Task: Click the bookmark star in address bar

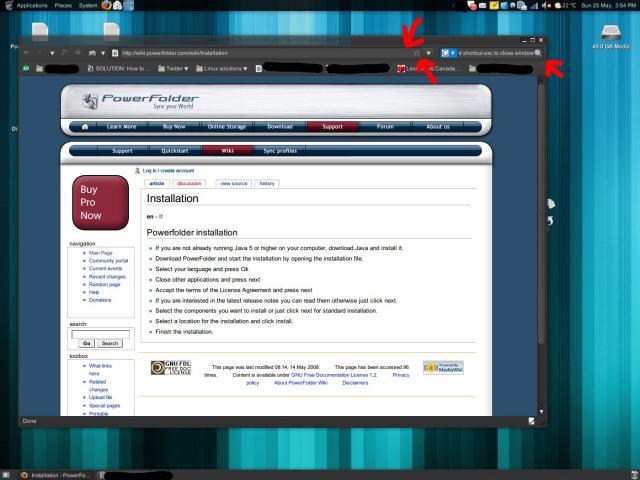Action: pyautogui.click(x=417, y=53)
